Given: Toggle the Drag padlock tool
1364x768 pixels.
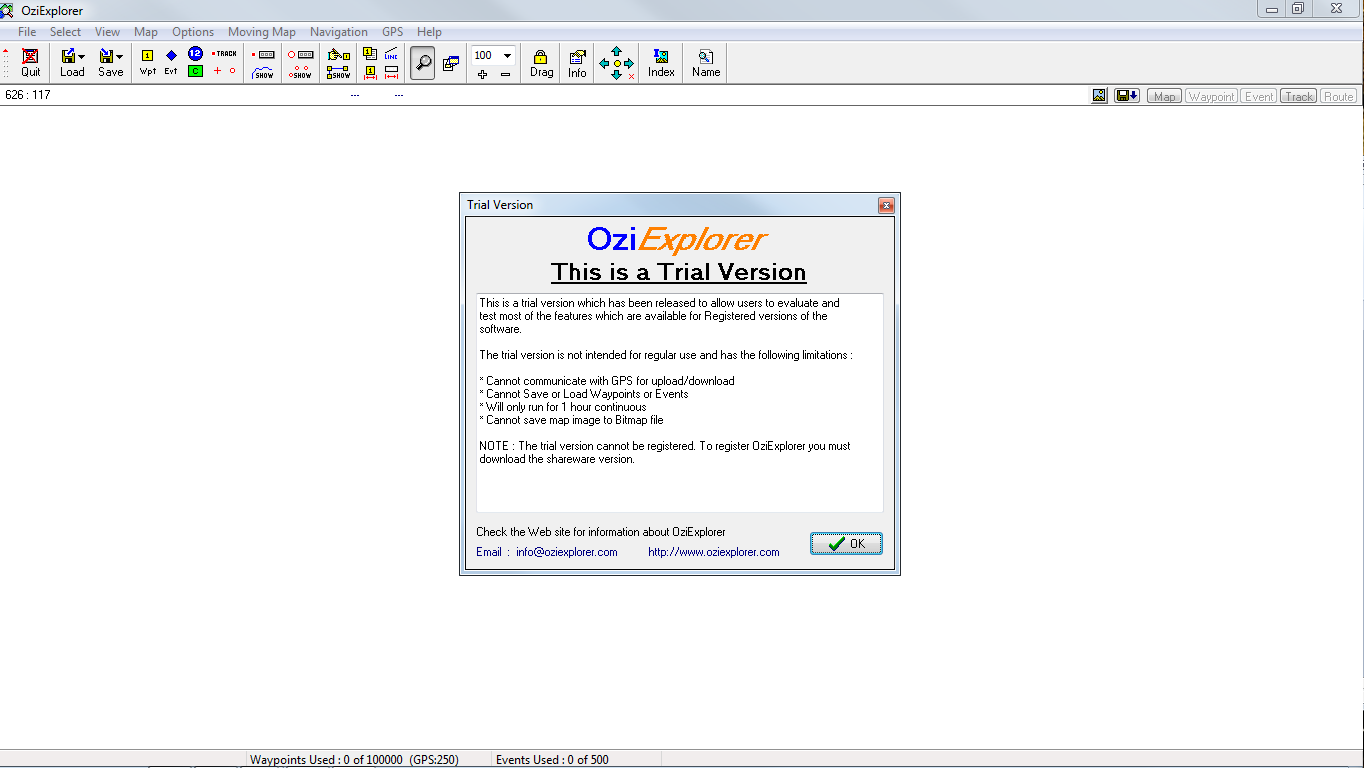Looking at the screenshot, I should coord(541,63).
